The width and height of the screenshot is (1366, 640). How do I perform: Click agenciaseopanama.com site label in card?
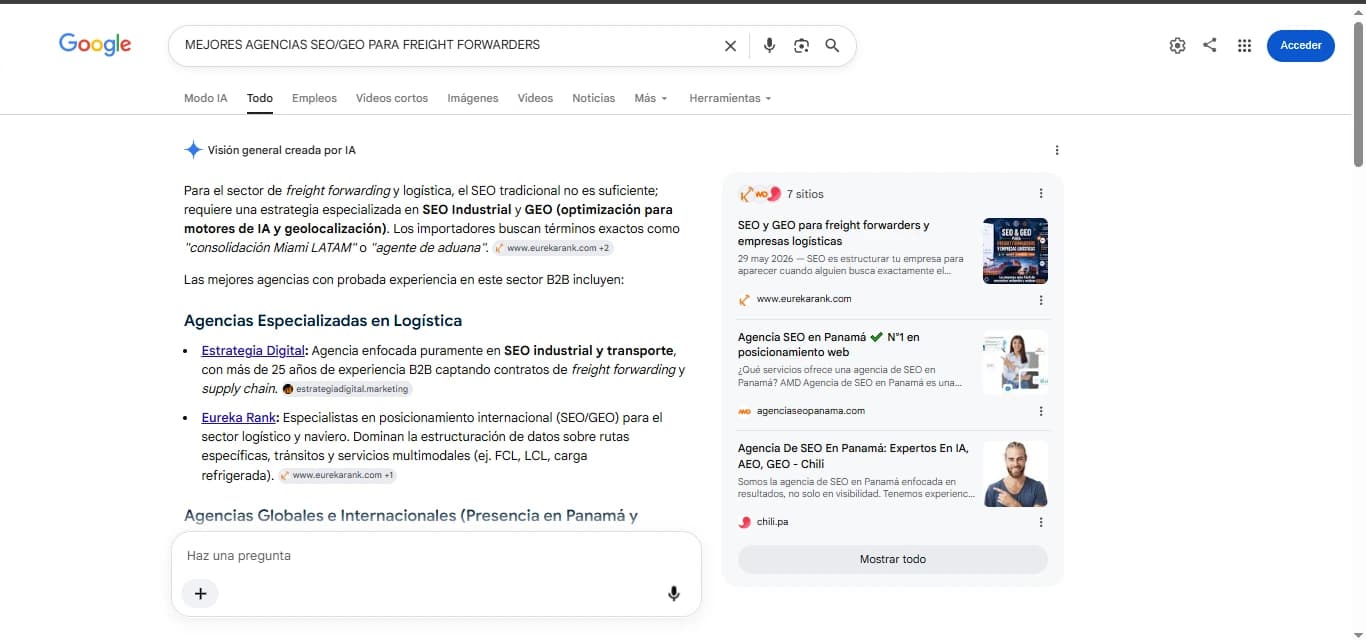point(811,411)
